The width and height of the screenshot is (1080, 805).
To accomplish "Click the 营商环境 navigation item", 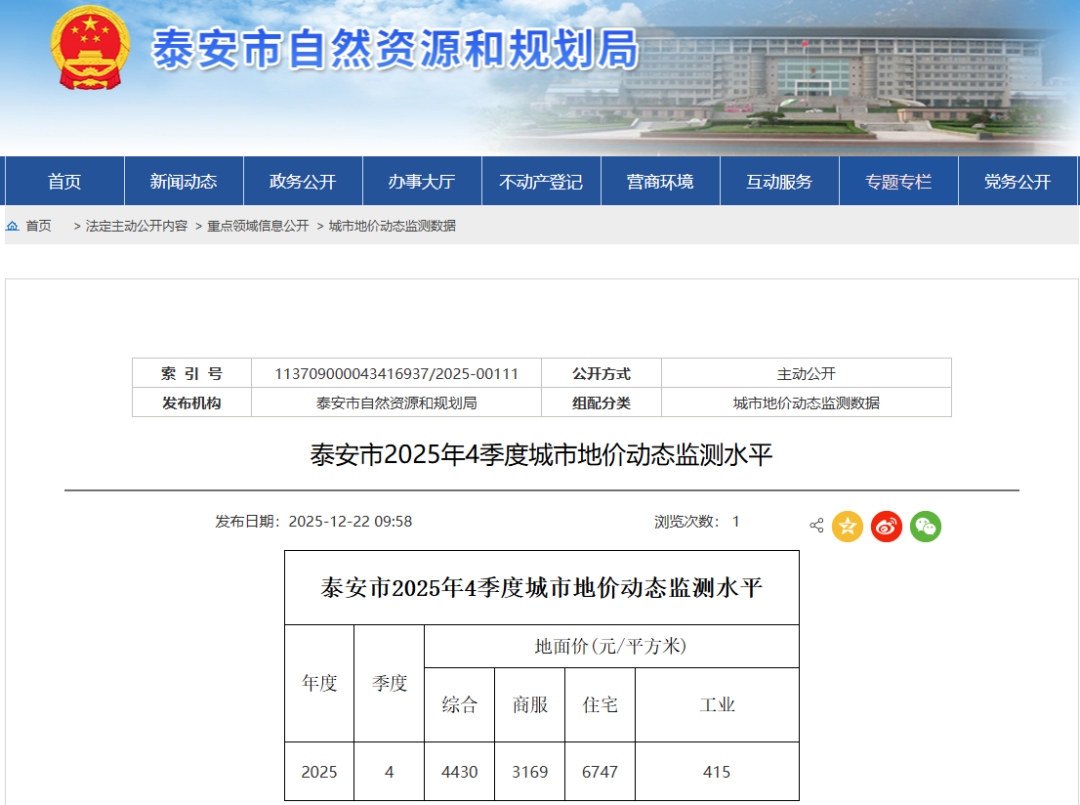I will (659, 181).
